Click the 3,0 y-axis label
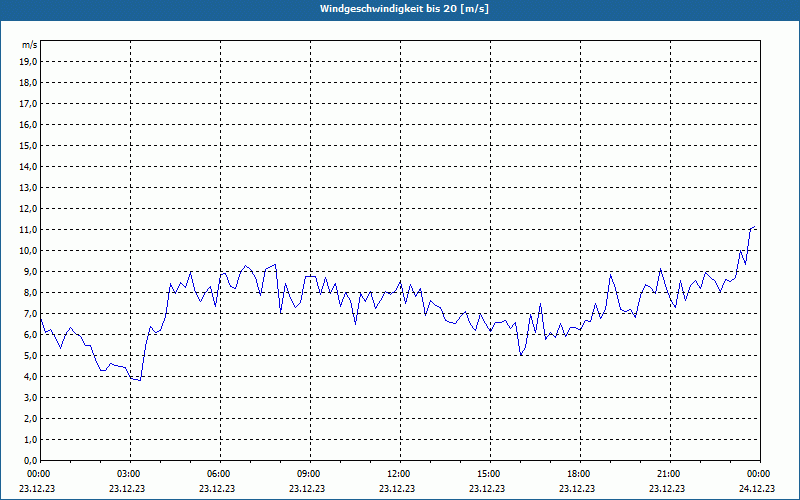800x500 pixels. point(30,397)
